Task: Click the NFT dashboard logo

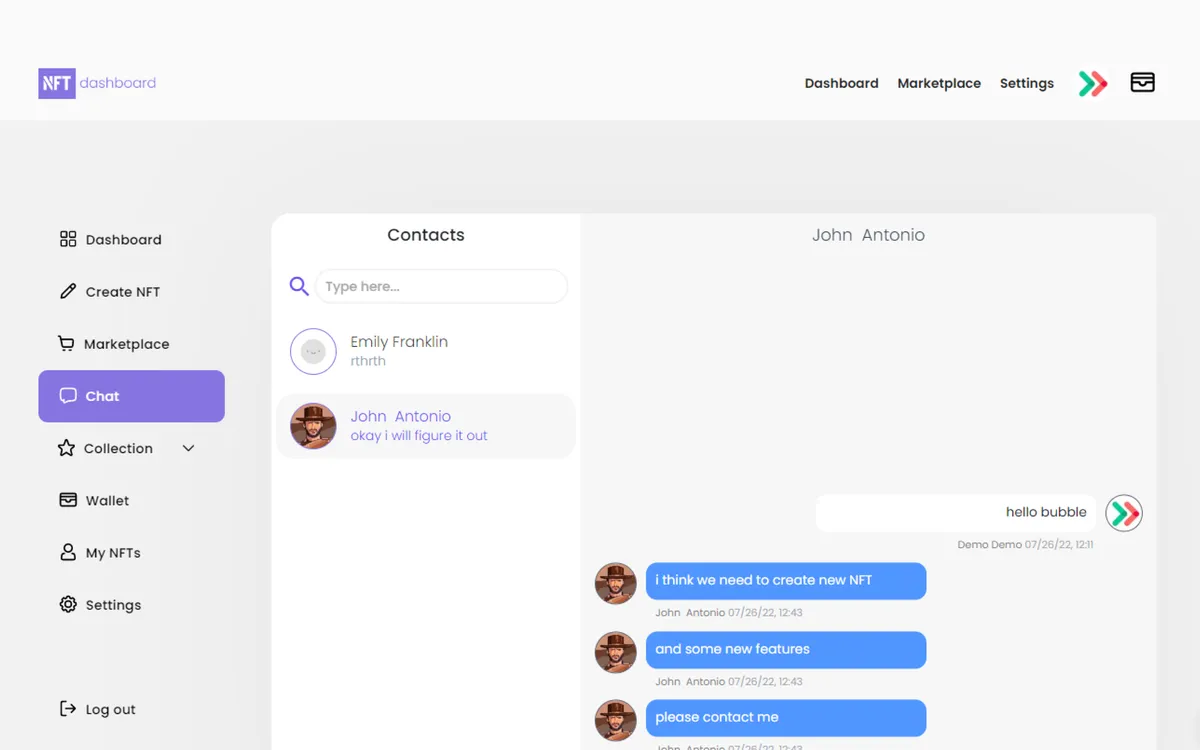Action: 97,83
